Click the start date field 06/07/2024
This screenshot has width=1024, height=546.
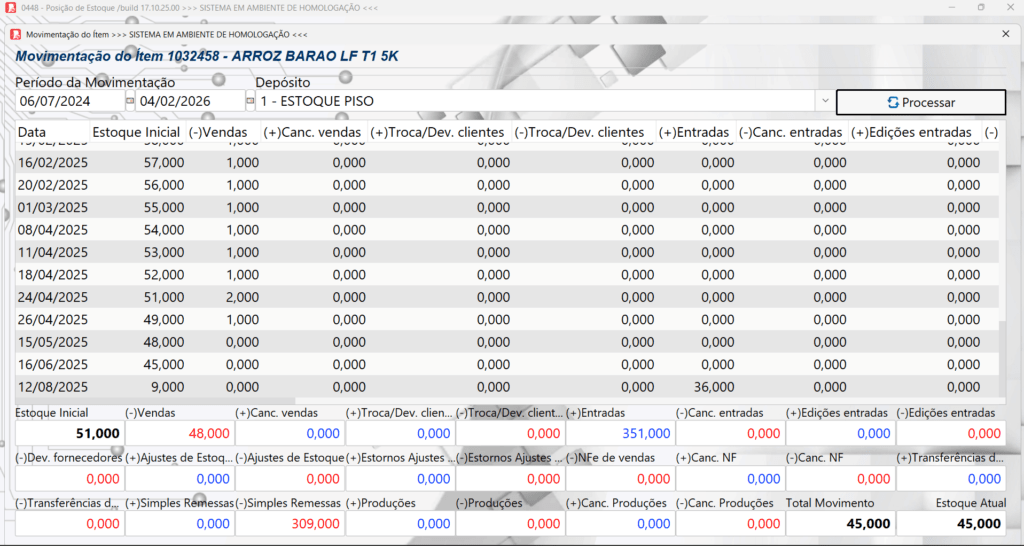point(68,102)
